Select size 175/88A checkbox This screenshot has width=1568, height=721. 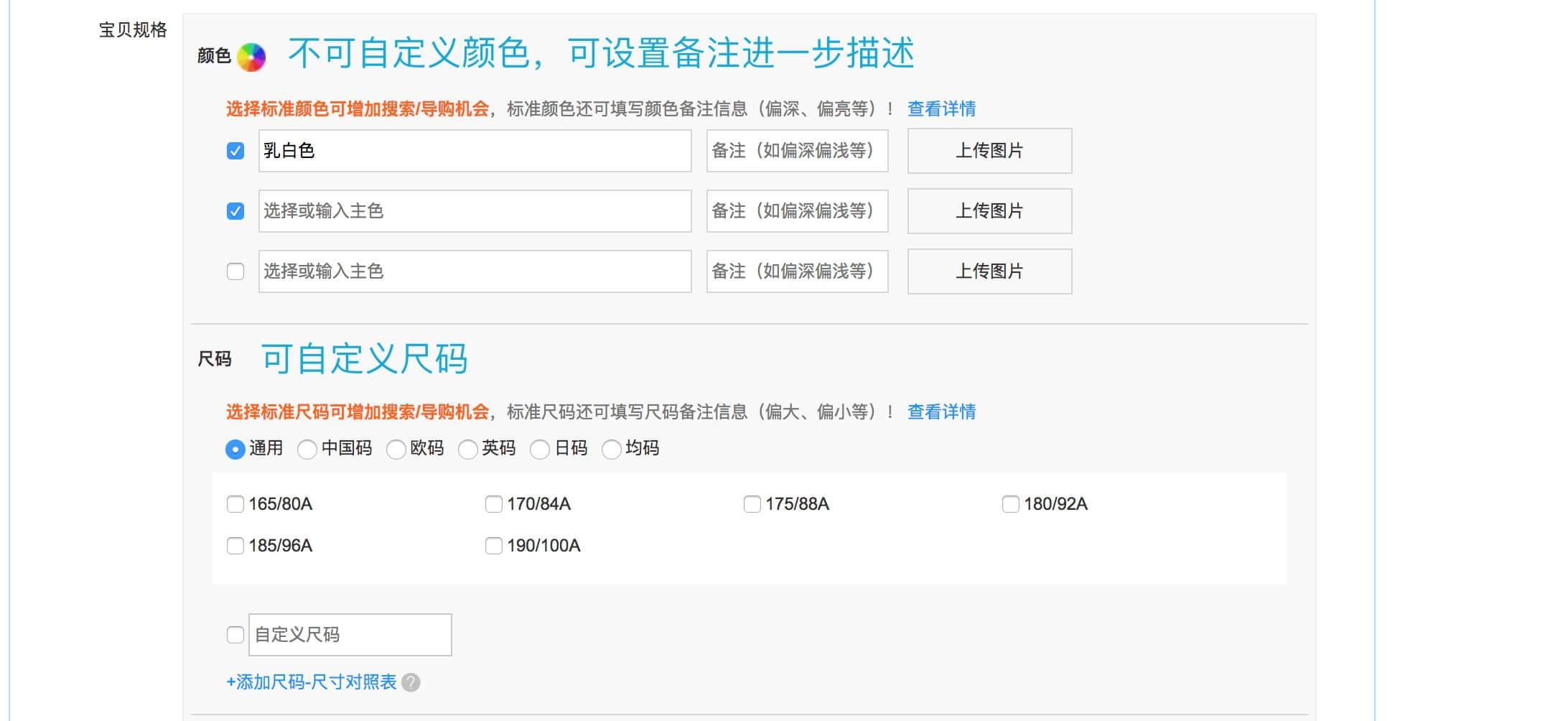(752, 504)
